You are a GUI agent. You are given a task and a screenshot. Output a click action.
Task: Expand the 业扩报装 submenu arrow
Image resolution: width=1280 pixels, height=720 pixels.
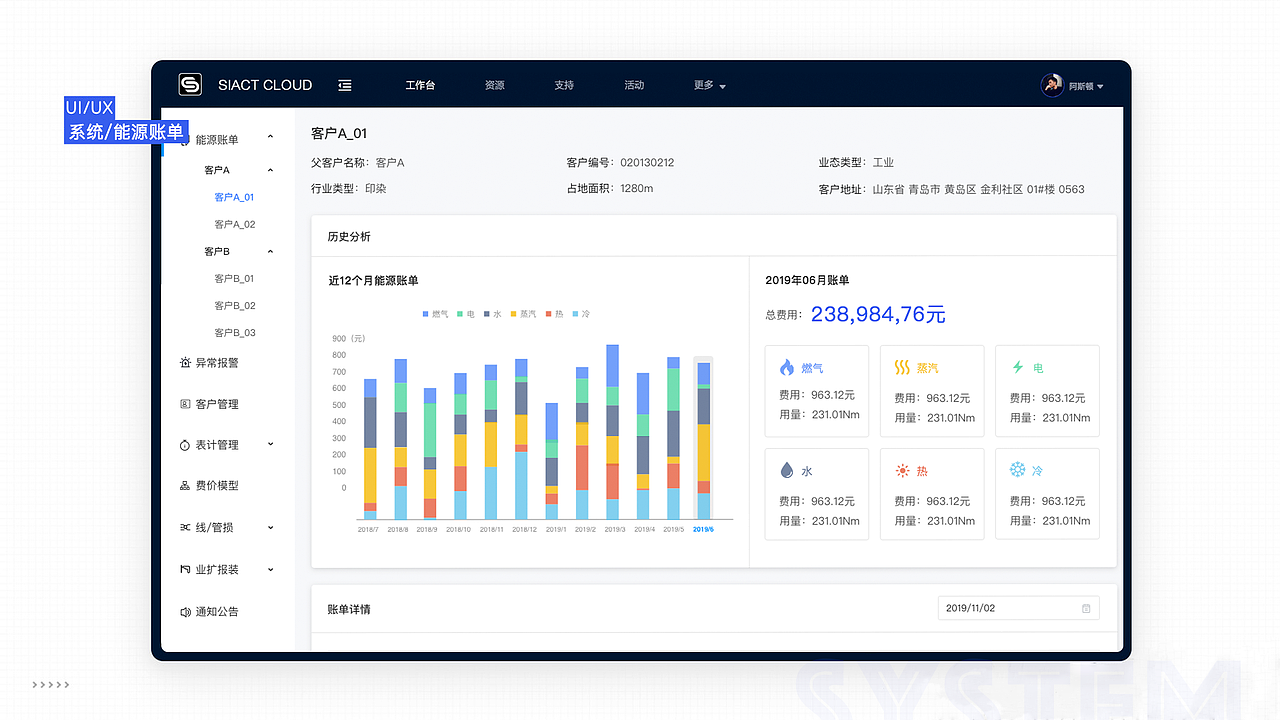[x=270, y=569]
